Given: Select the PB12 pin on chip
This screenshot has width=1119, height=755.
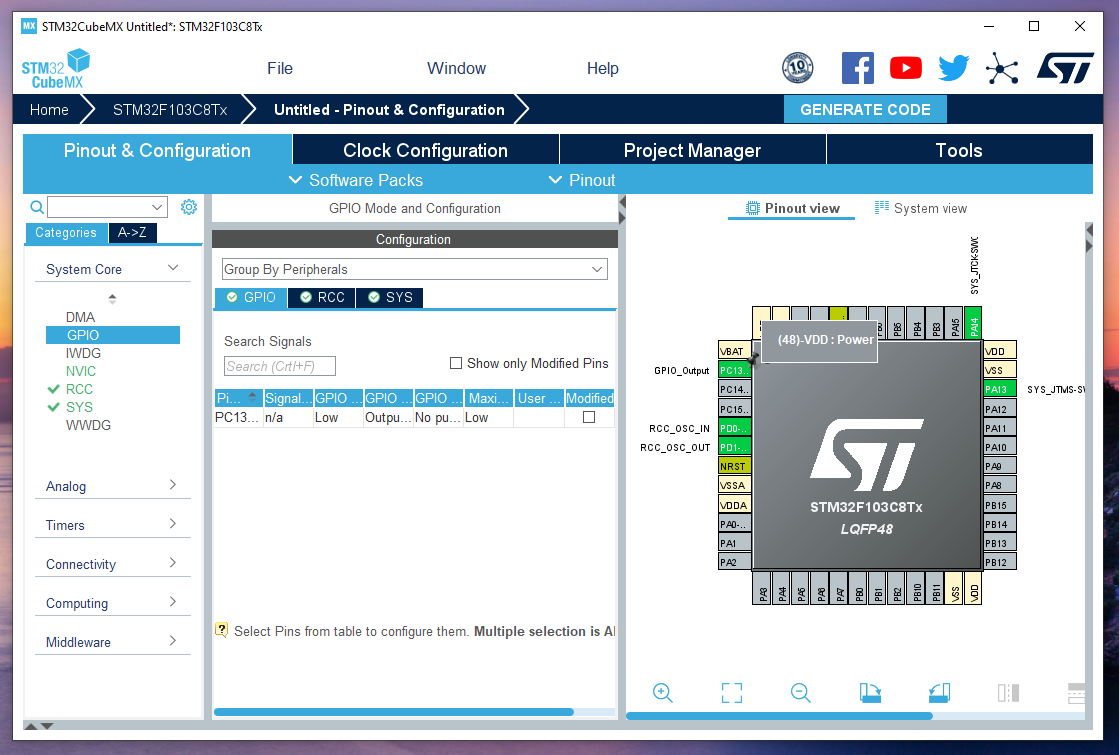Looking at the screenshot, I should (999, 562).
